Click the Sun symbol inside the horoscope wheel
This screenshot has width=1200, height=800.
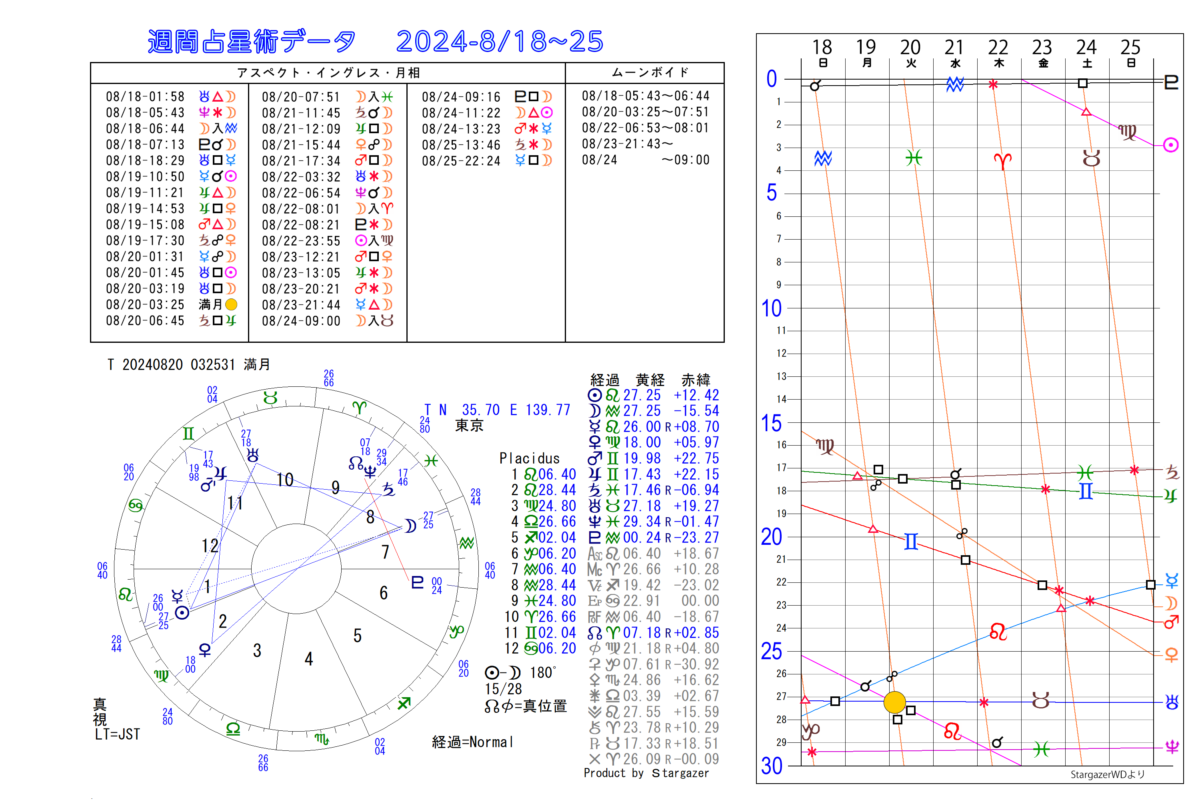click(x=181, y=612)
